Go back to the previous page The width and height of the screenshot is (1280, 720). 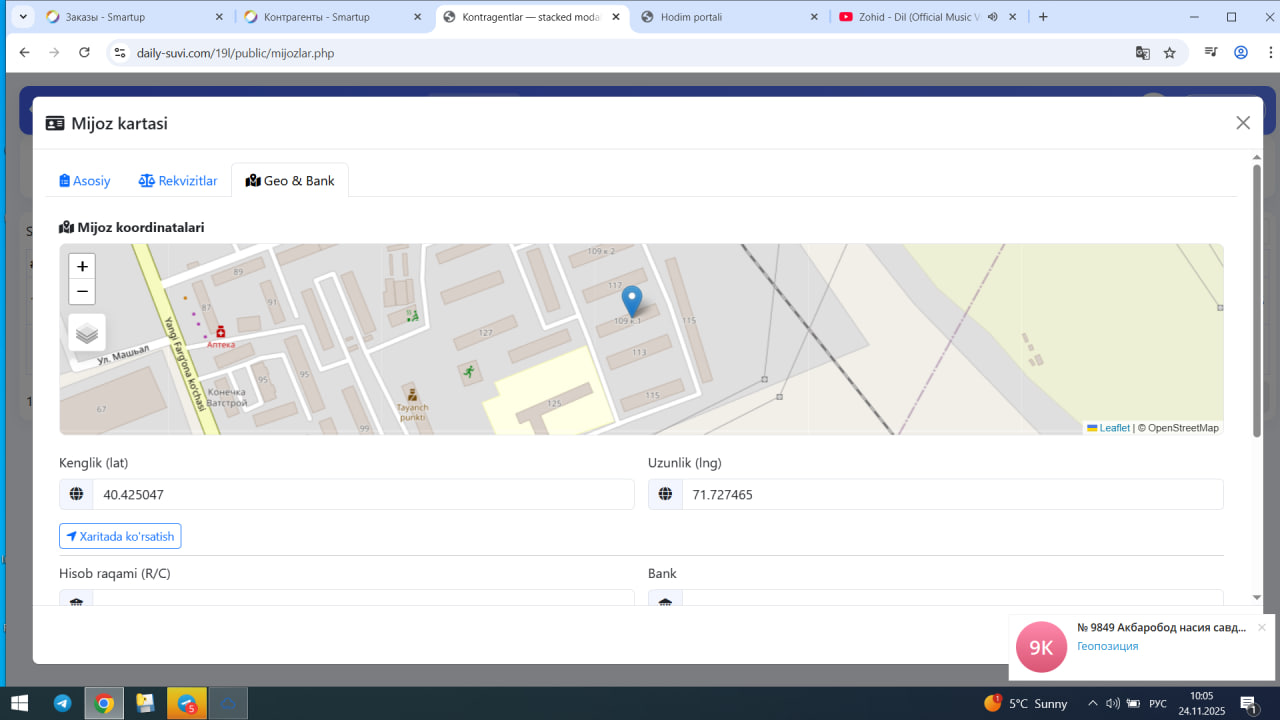click(x=25, y=53)
